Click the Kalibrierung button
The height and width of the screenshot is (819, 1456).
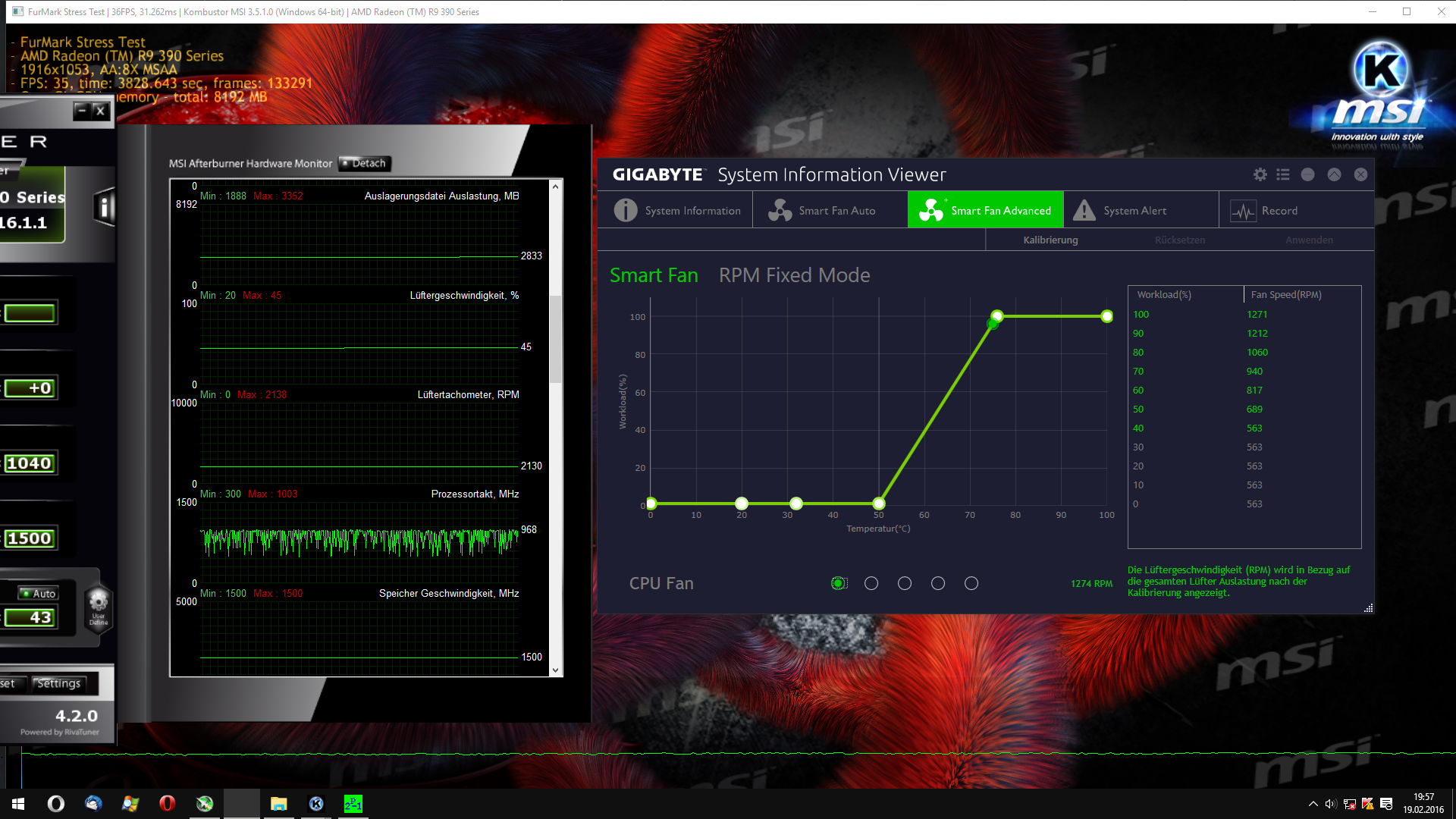point(1050,240)
